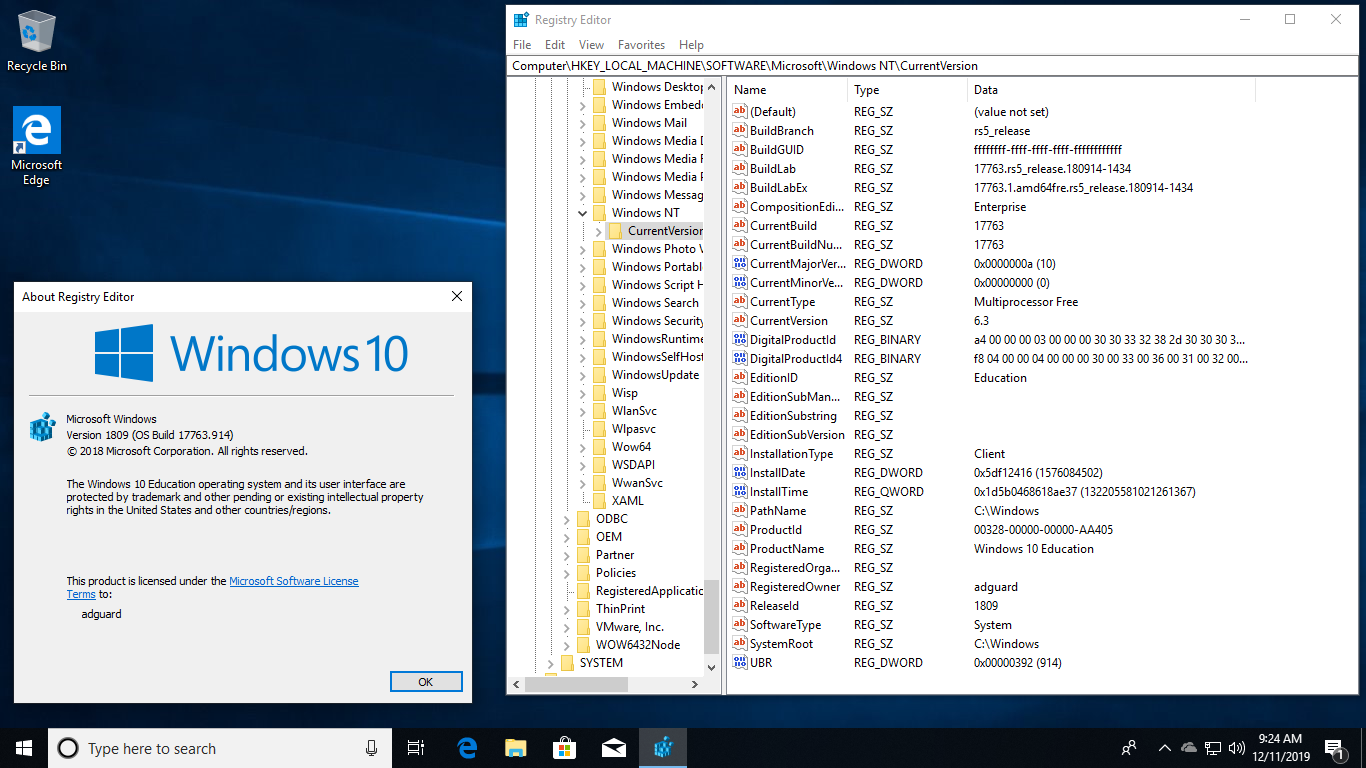Open the Favorites menu
The height and width of the screenshot is (768, 1366).
641,45
